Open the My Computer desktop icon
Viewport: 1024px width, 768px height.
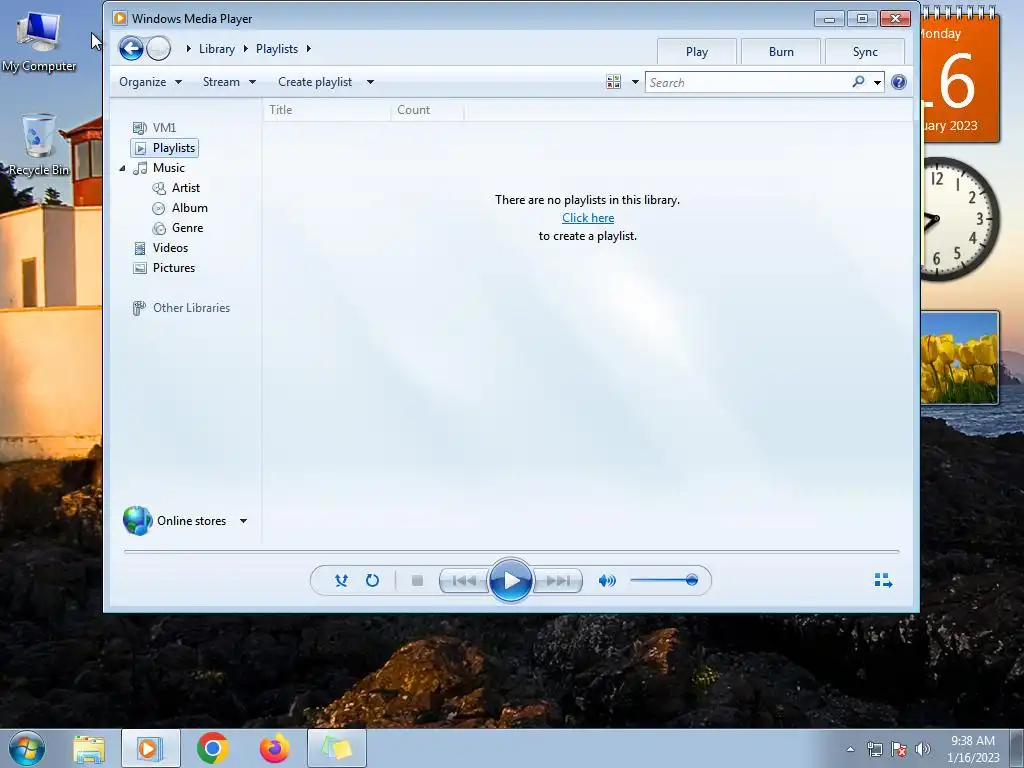point(39,42)
